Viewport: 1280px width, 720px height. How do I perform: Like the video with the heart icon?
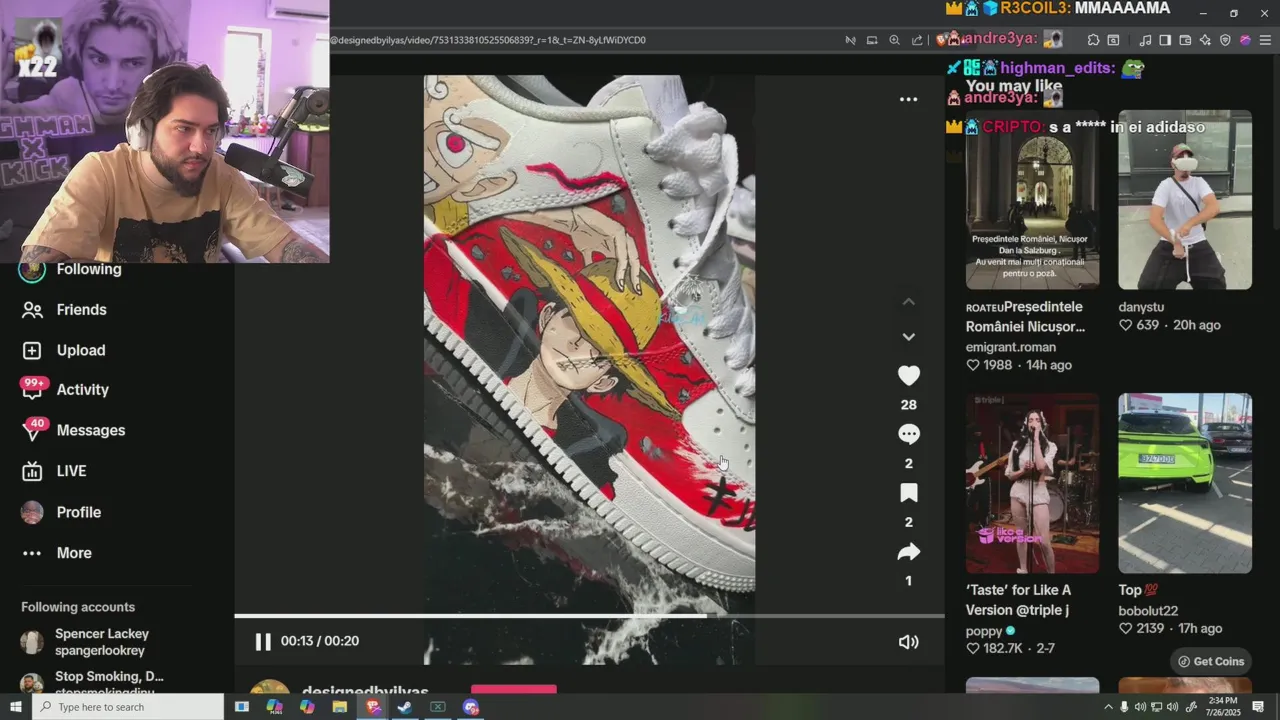(908, 375)
